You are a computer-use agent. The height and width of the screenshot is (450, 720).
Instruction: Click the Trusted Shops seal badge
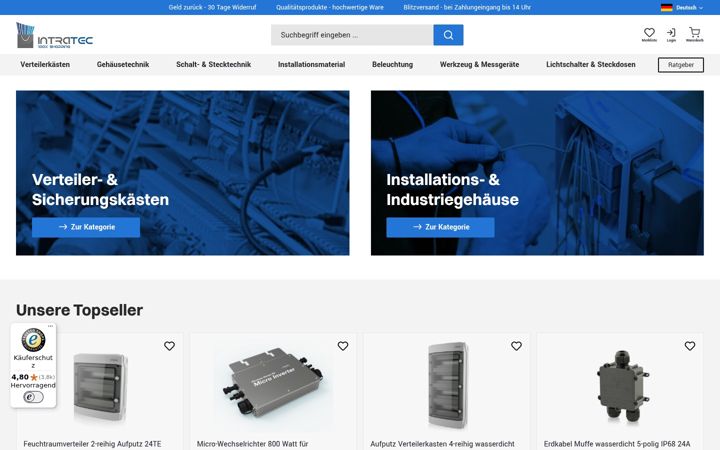[x=33, y=340]
